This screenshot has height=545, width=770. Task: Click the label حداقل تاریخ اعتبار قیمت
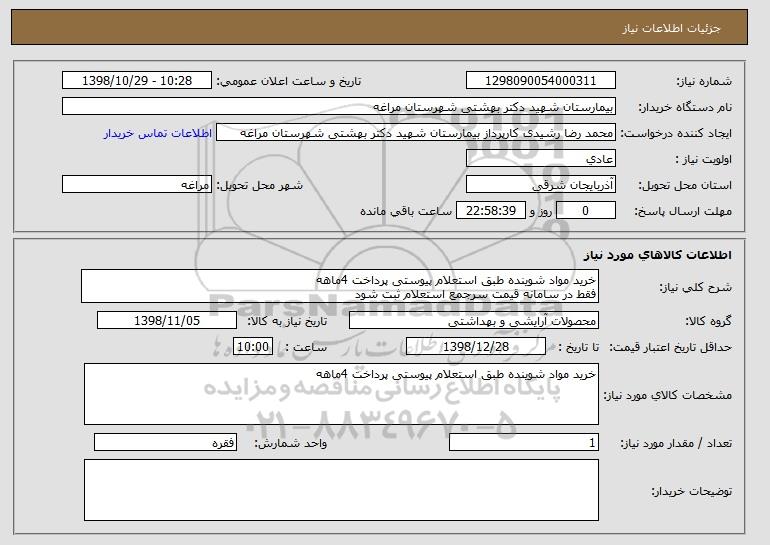pos(670,347)
